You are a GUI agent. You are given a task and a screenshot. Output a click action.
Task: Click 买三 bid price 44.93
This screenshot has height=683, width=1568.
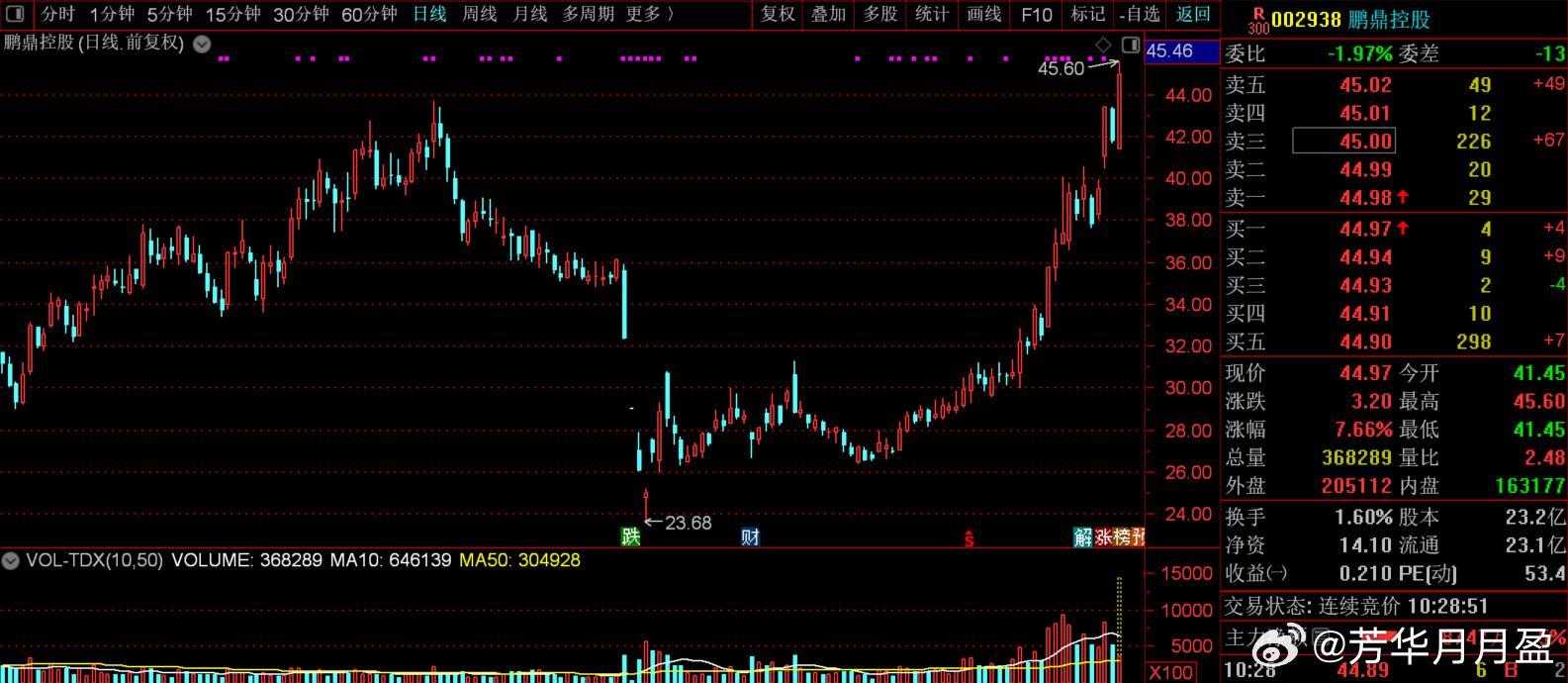click(x=1365, y=285)
